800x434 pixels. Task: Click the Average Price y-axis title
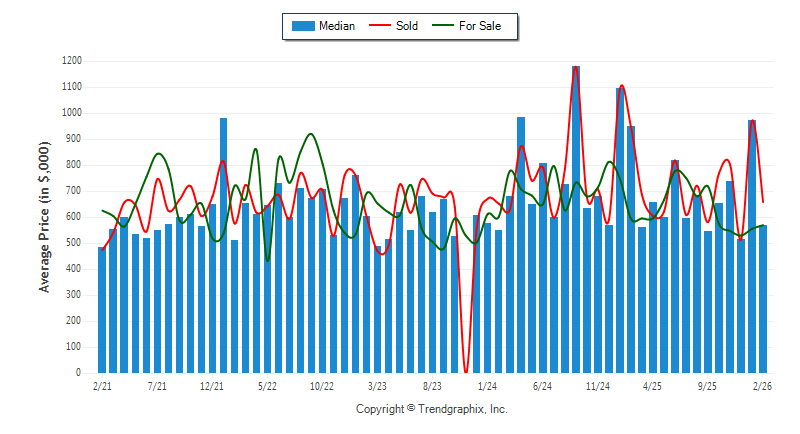coord(44,217)
